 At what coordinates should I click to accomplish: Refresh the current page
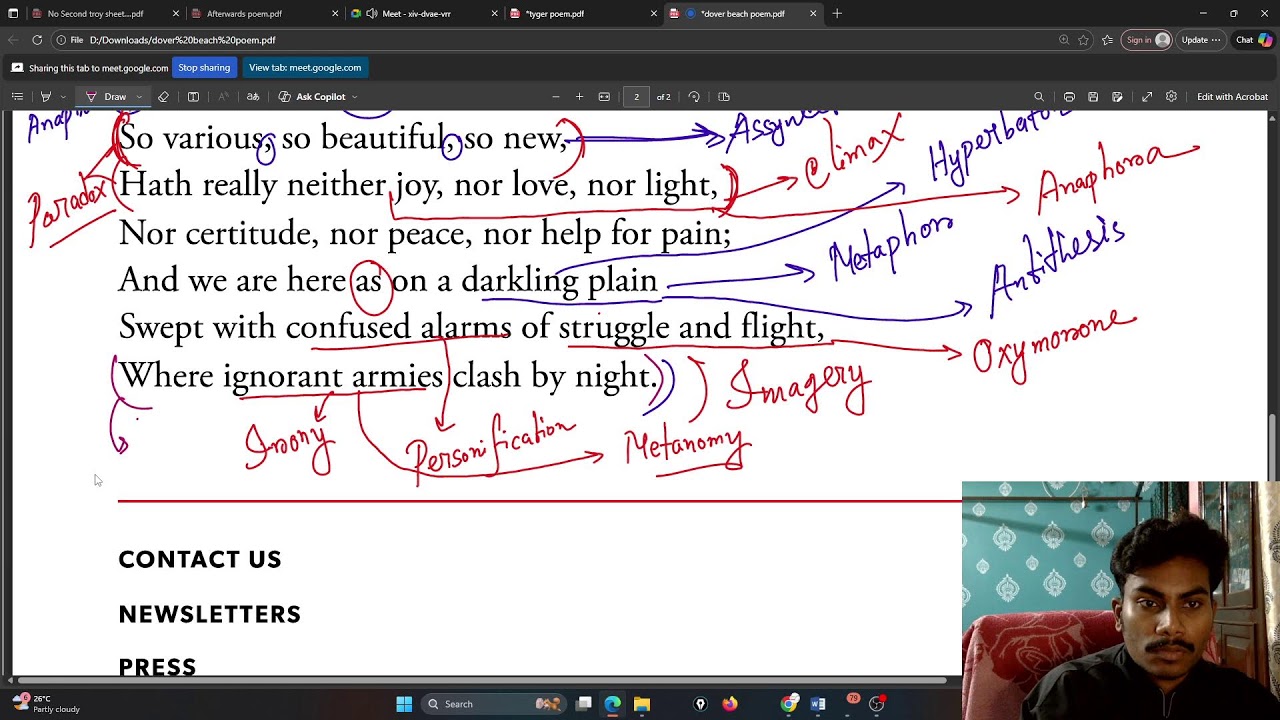click(x=37, y=40)
